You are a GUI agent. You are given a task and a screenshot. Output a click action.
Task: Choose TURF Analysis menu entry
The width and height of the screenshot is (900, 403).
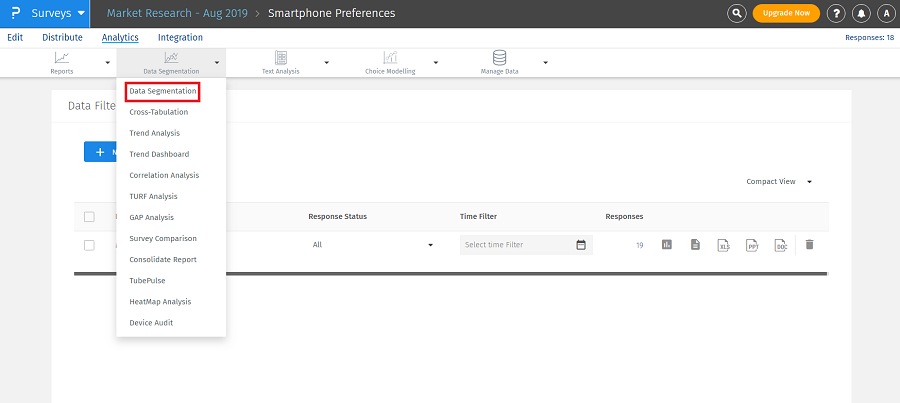point(153,196)
